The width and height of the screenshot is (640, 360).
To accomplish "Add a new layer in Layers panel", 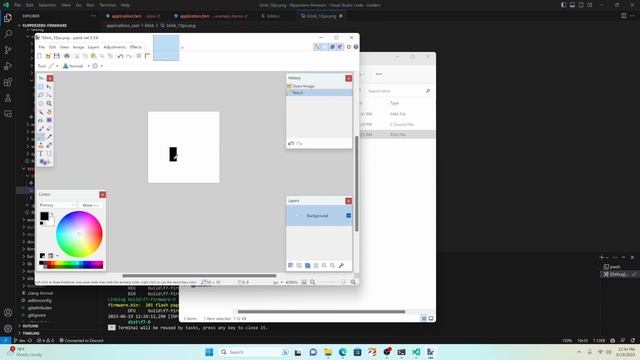I will point(291,265).
